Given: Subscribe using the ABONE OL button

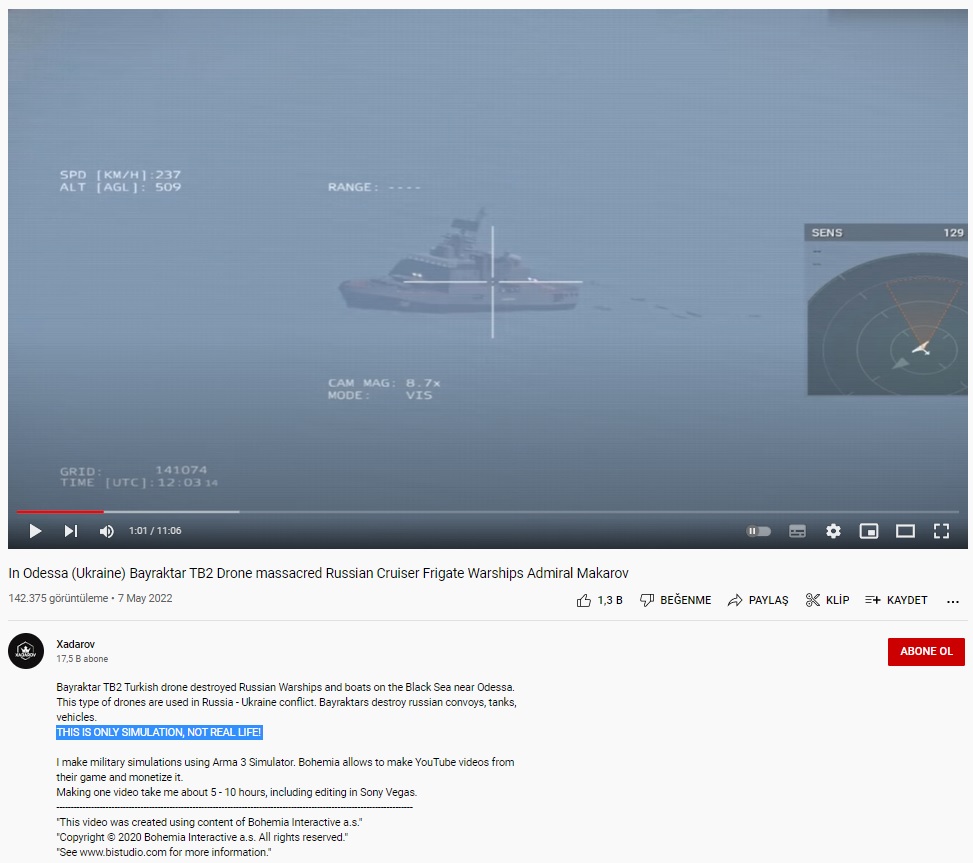Looking at the screenshot, I should point(926,651).
